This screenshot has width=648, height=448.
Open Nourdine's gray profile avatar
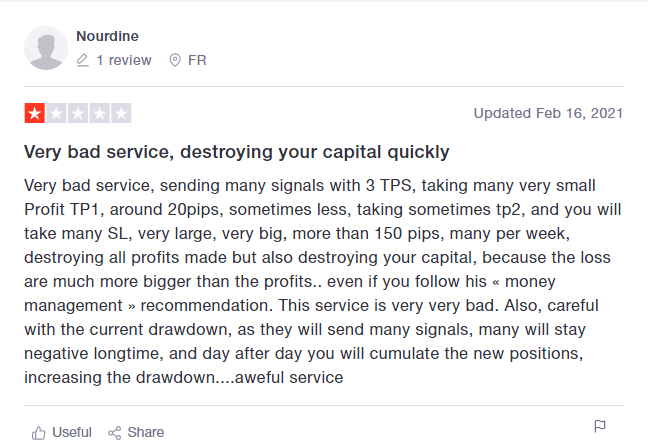tap(46, 48)
